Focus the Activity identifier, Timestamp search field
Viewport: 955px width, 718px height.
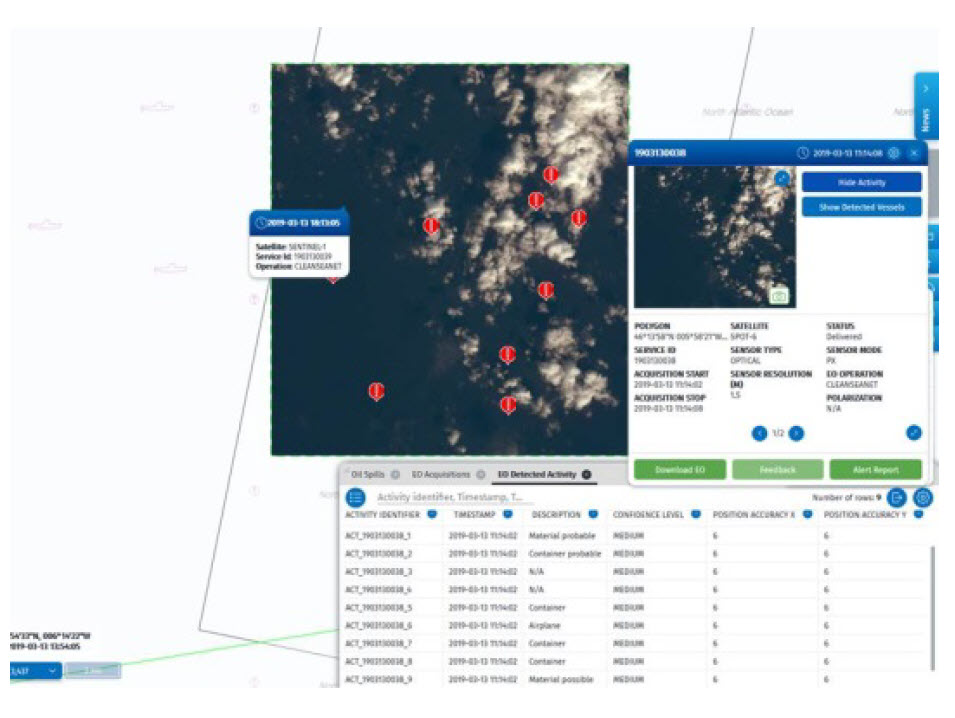pyautogui.click(x=454, y=498)
